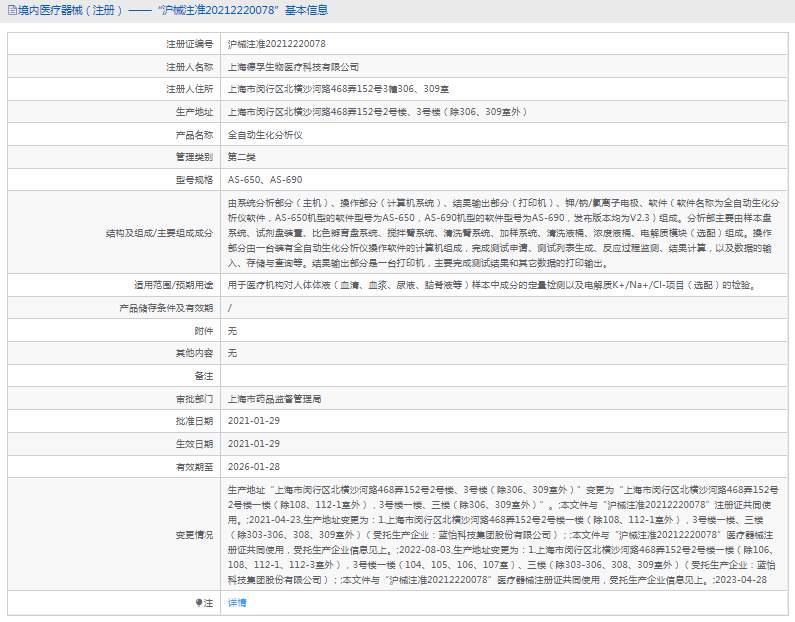The height and width of the screenshot is (622, 795).
Task: Click the 生产地址 row label
Action: pos(195,112)
